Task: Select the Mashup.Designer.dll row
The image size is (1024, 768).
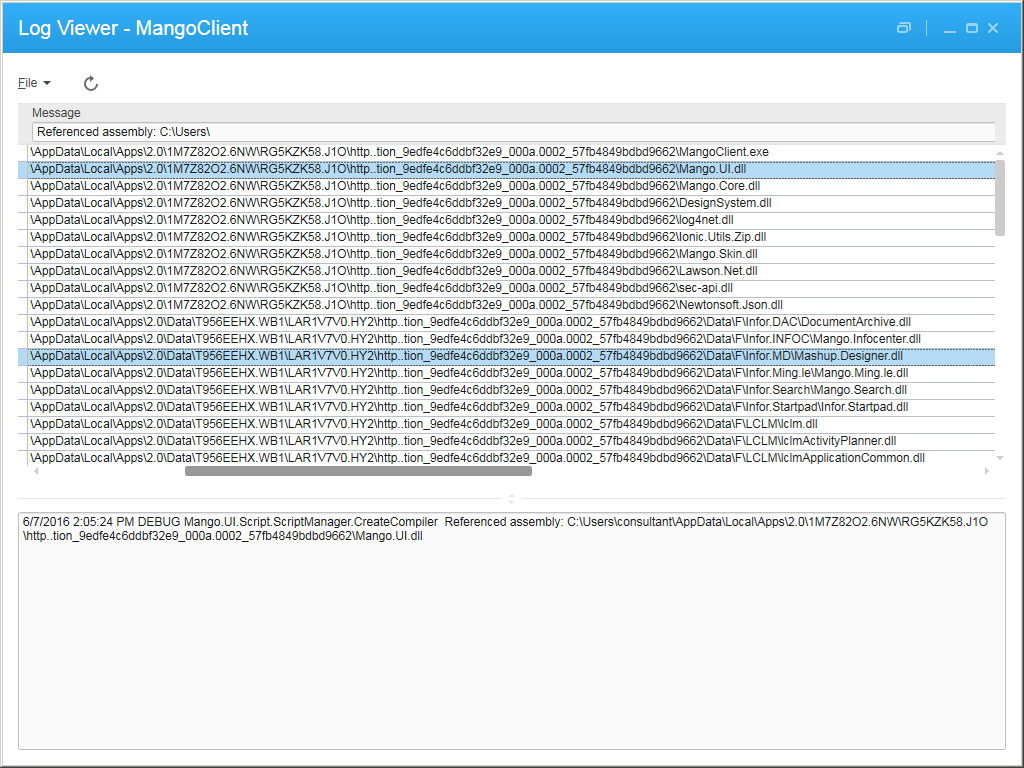Action: (x=400, y=356)
